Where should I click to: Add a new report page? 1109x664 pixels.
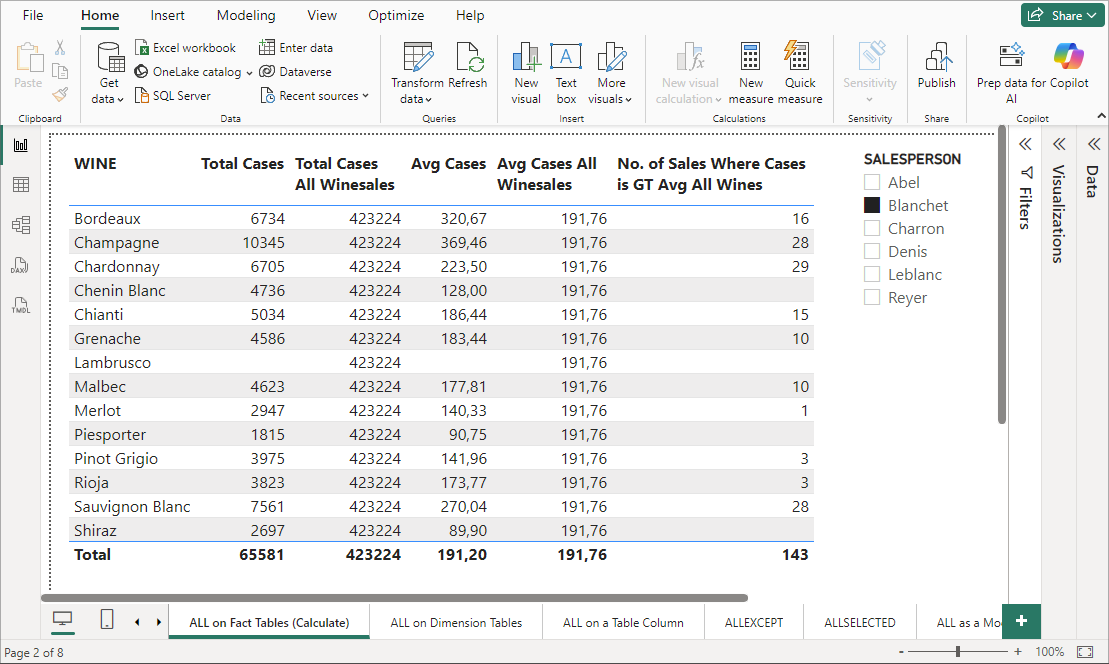point(1021,622)
